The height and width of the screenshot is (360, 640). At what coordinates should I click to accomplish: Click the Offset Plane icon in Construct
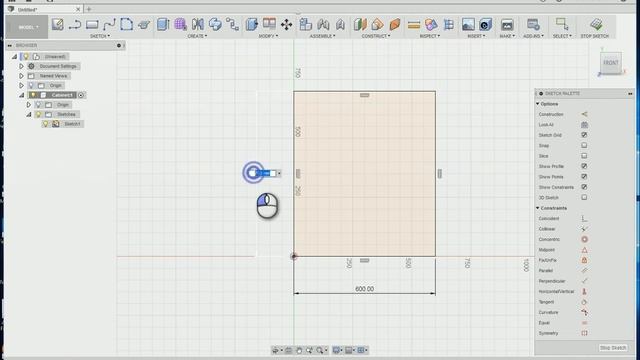click(360, 24)
